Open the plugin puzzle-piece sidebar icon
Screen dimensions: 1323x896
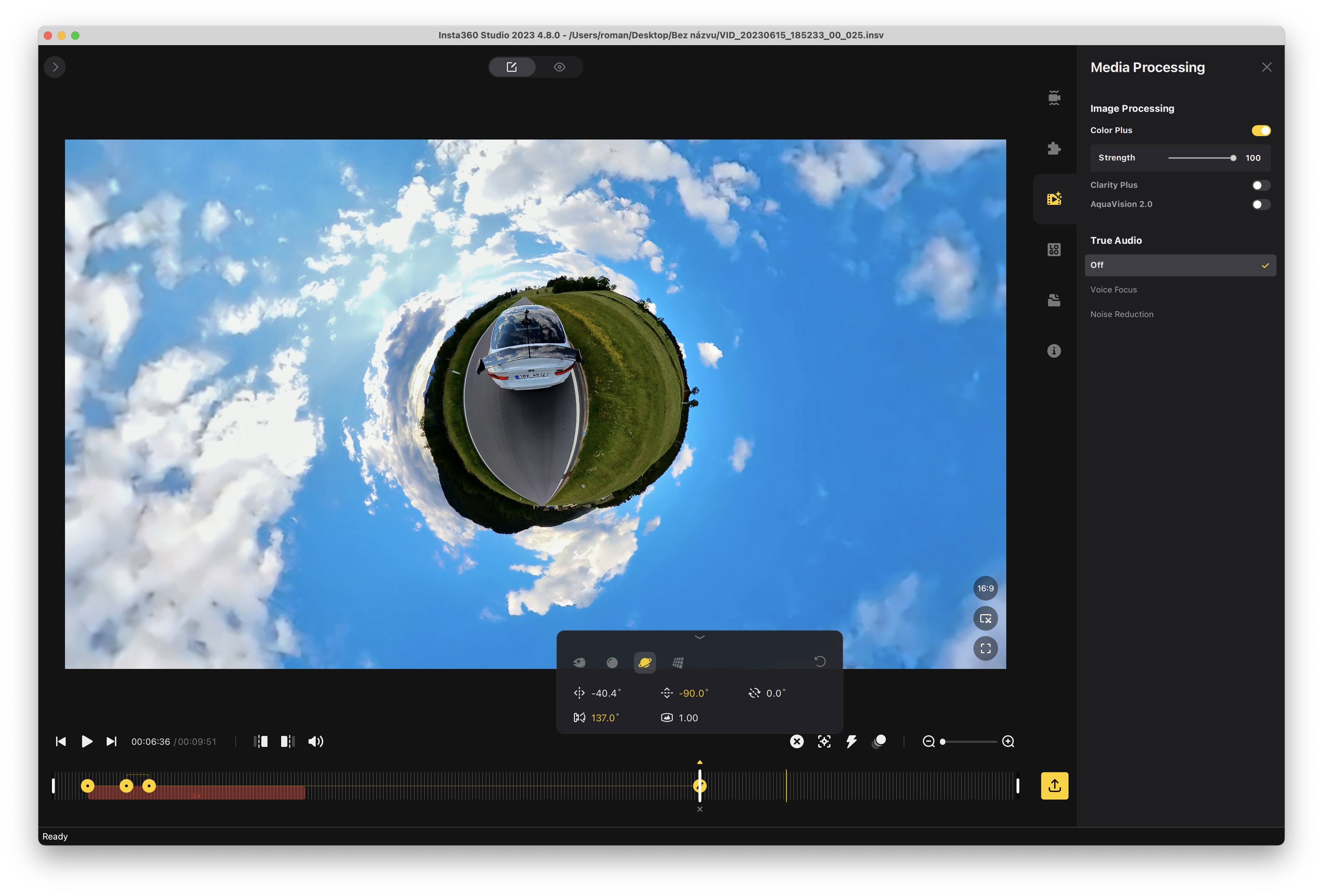coord(1054,148)
